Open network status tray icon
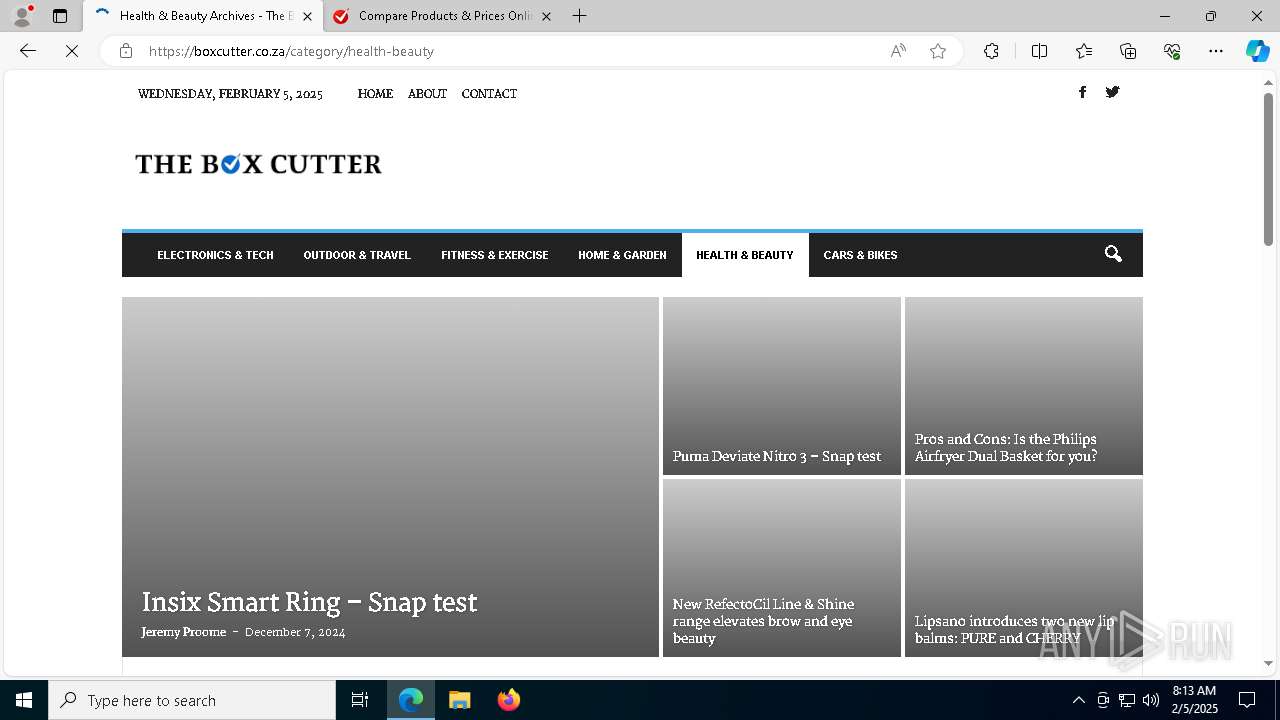 1126,700
